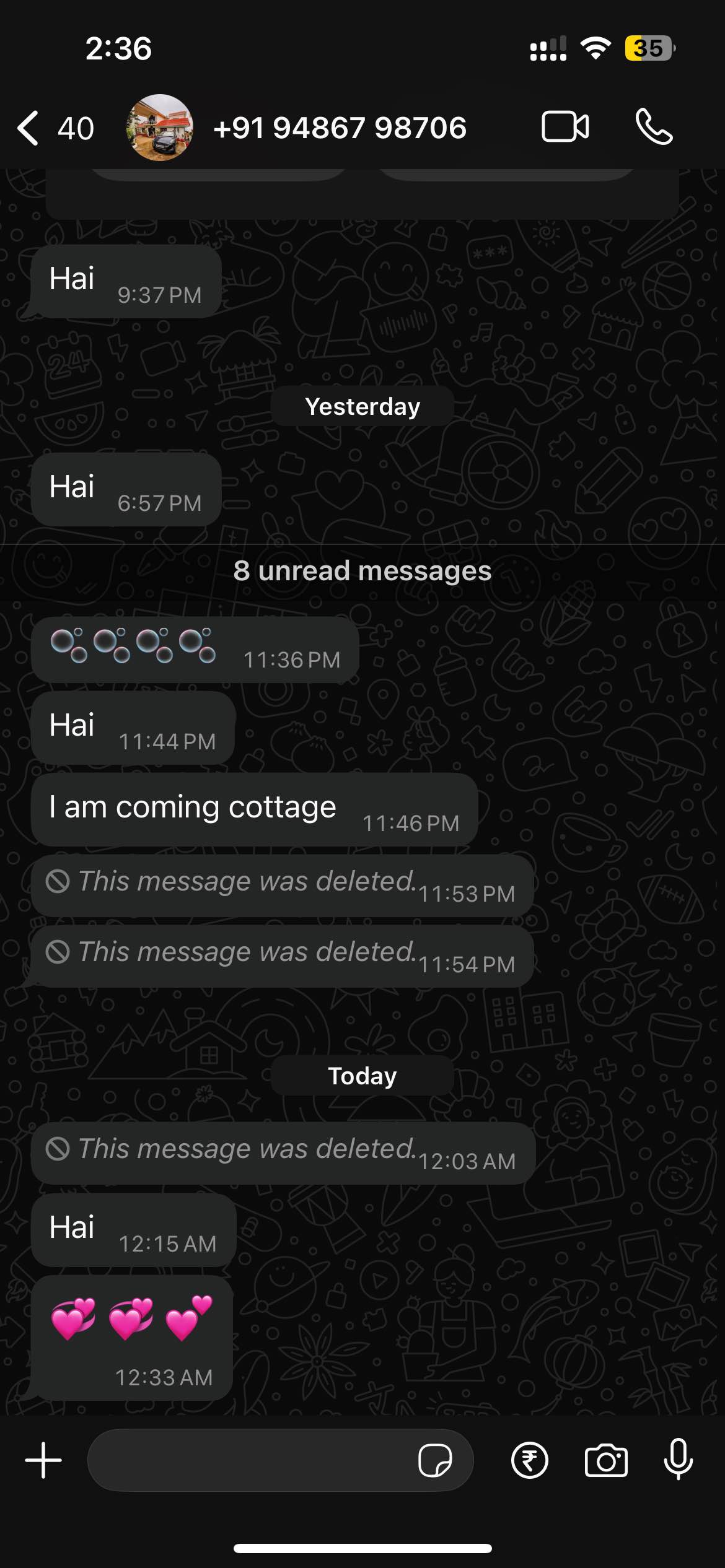725x1568 pixels.
Task: Tap the rupee payment icon
Action: 529,1460
